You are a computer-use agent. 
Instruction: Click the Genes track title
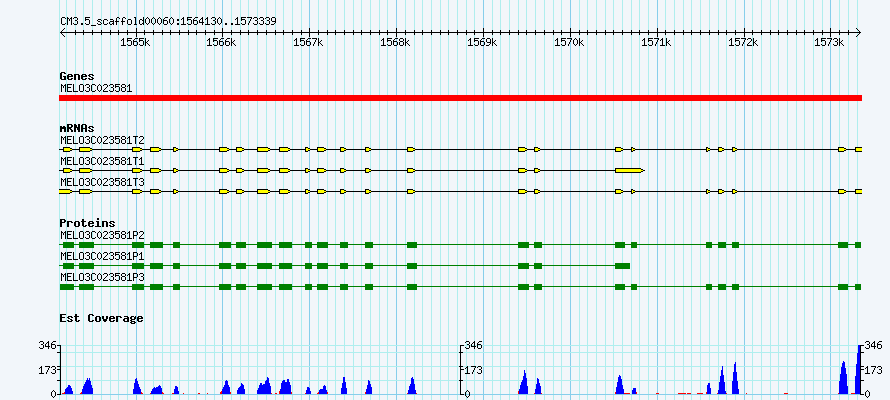tap(77, 76)
